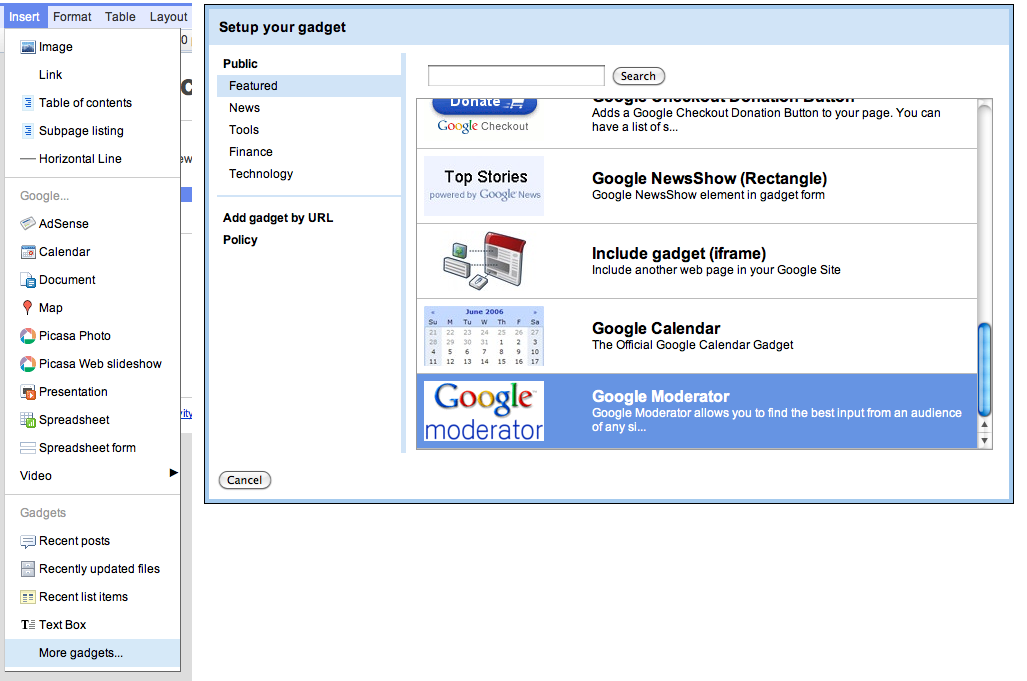Viewport: 1027px width, 681px height.
Task: Click the Horizontal Line icon
Action: click(28, 158)
